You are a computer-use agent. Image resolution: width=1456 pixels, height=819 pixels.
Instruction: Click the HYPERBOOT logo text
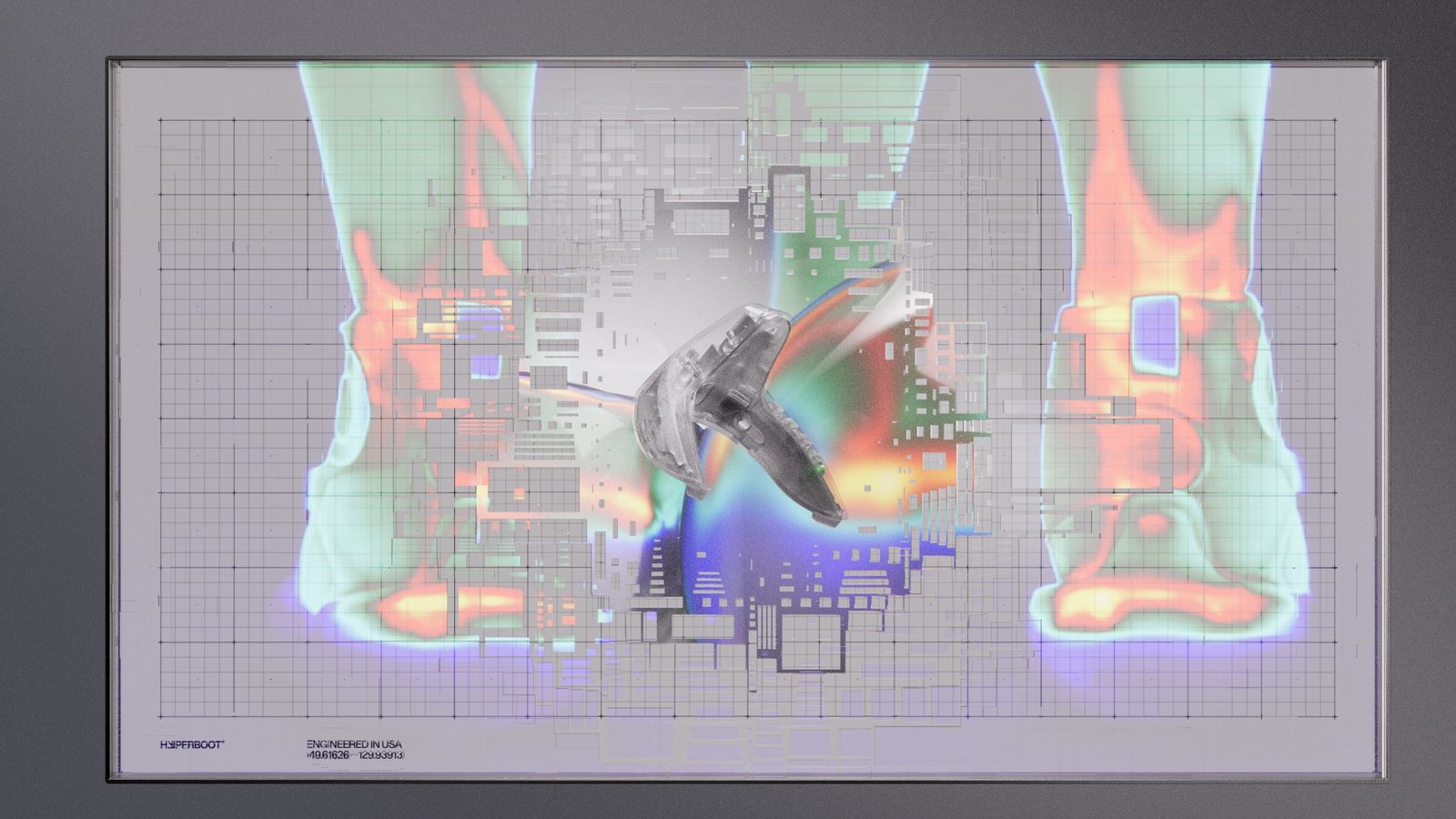click(191, 744)
